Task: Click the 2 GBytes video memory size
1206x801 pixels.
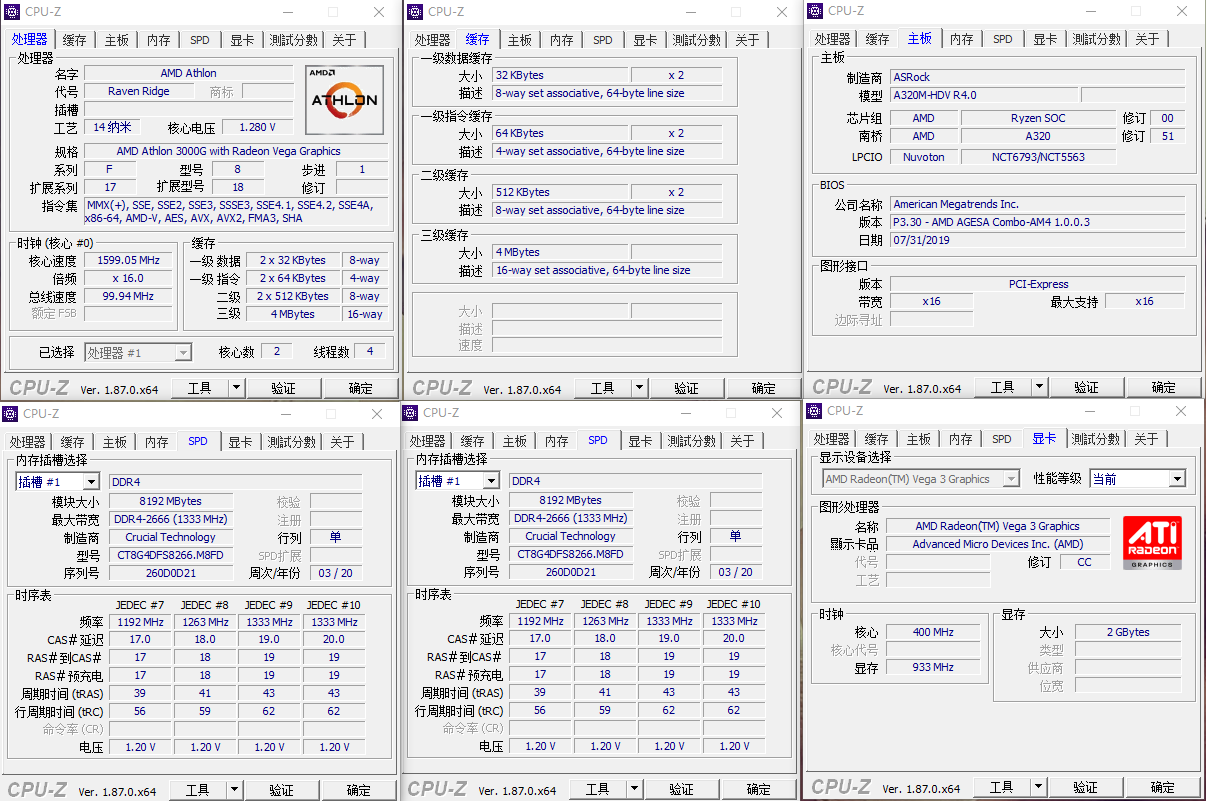Action: click(1128, 632)
